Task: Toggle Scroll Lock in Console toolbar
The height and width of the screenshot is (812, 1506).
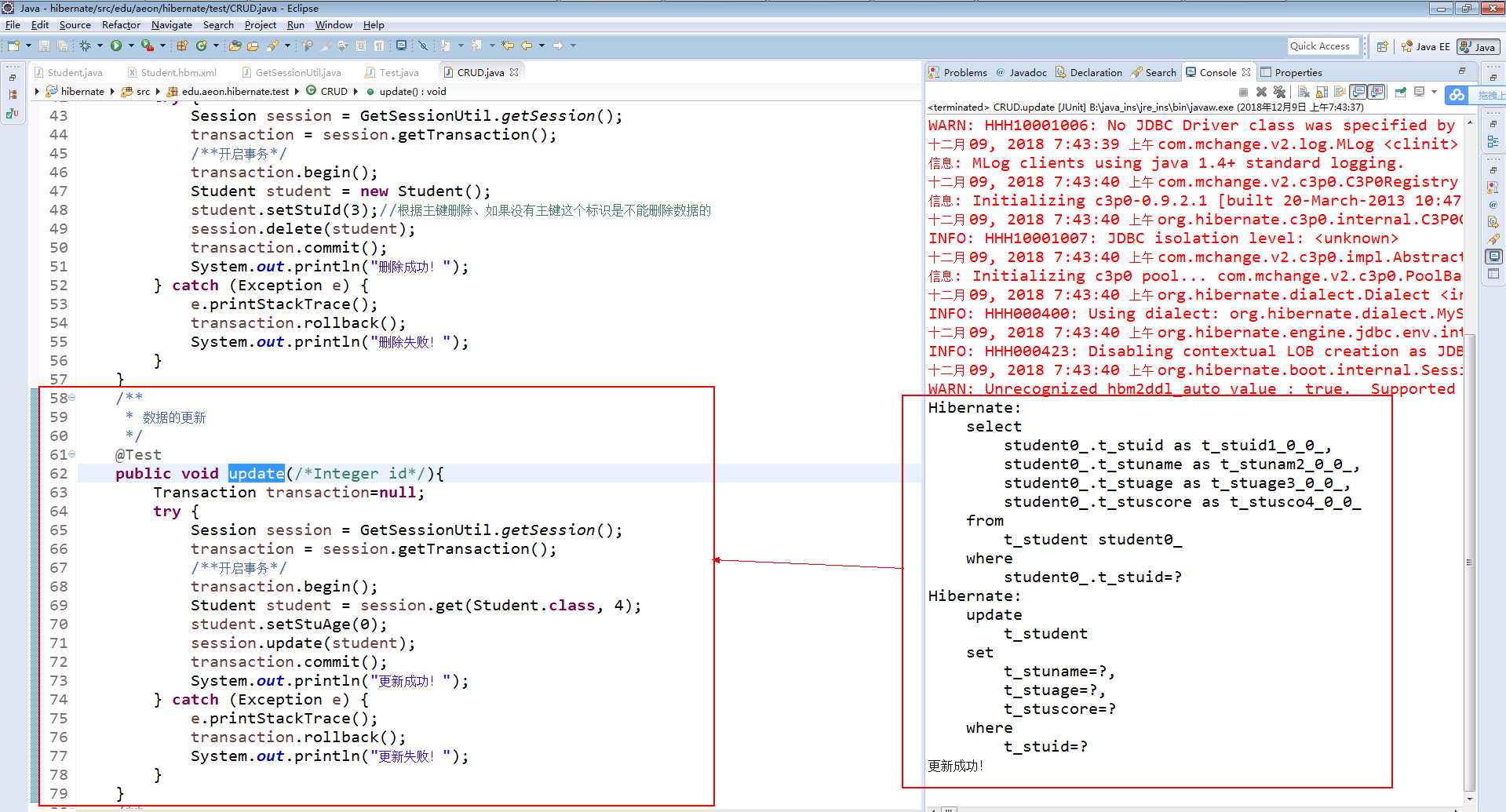Action: click(x=1322, y=92)
